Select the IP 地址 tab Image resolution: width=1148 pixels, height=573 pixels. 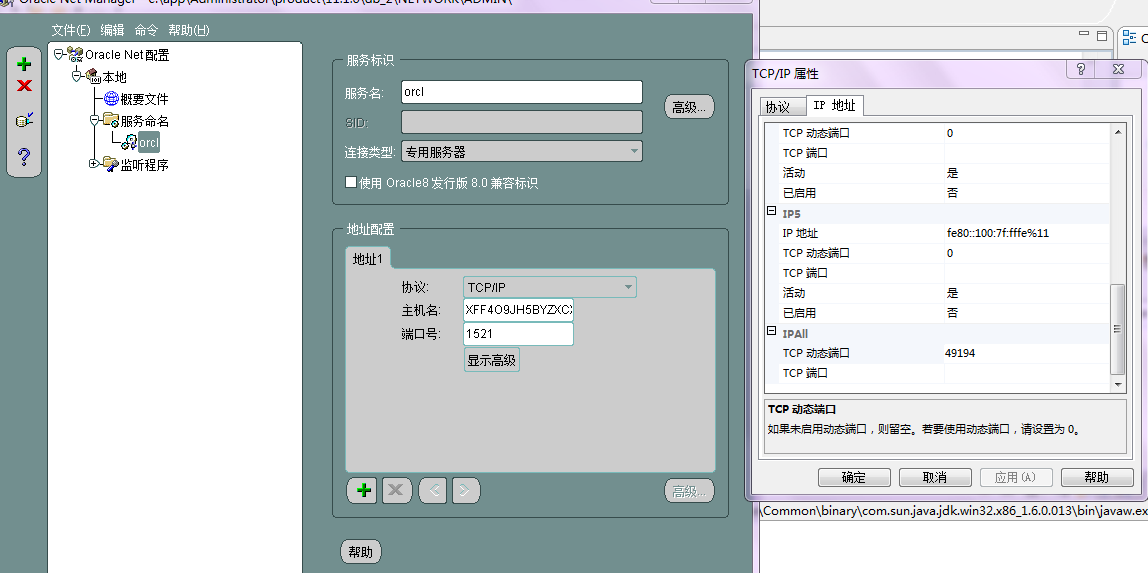click(x=835, y=105)
